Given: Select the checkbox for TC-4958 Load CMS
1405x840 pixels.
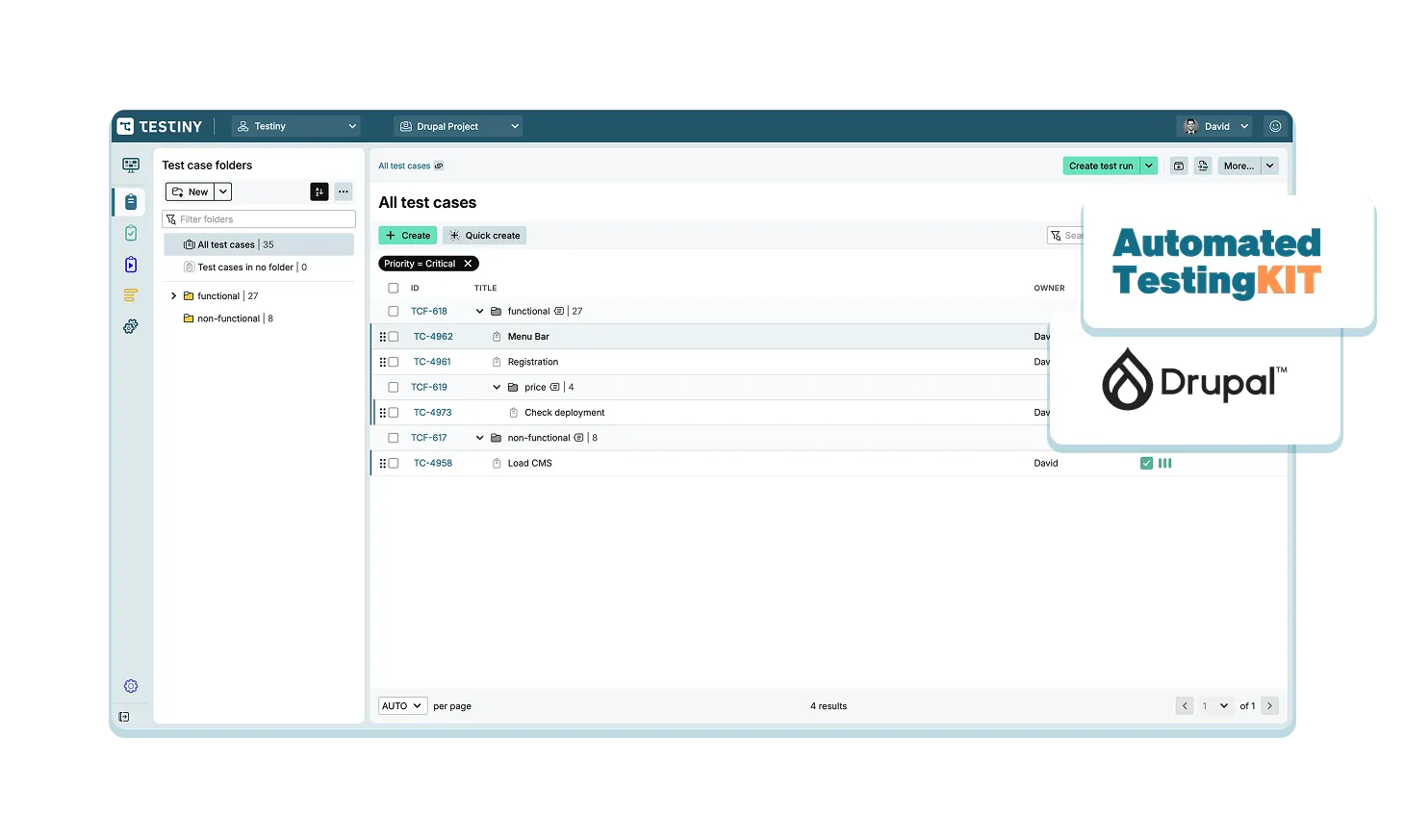Looking at the screenshot, I should (x=393, y=463).
